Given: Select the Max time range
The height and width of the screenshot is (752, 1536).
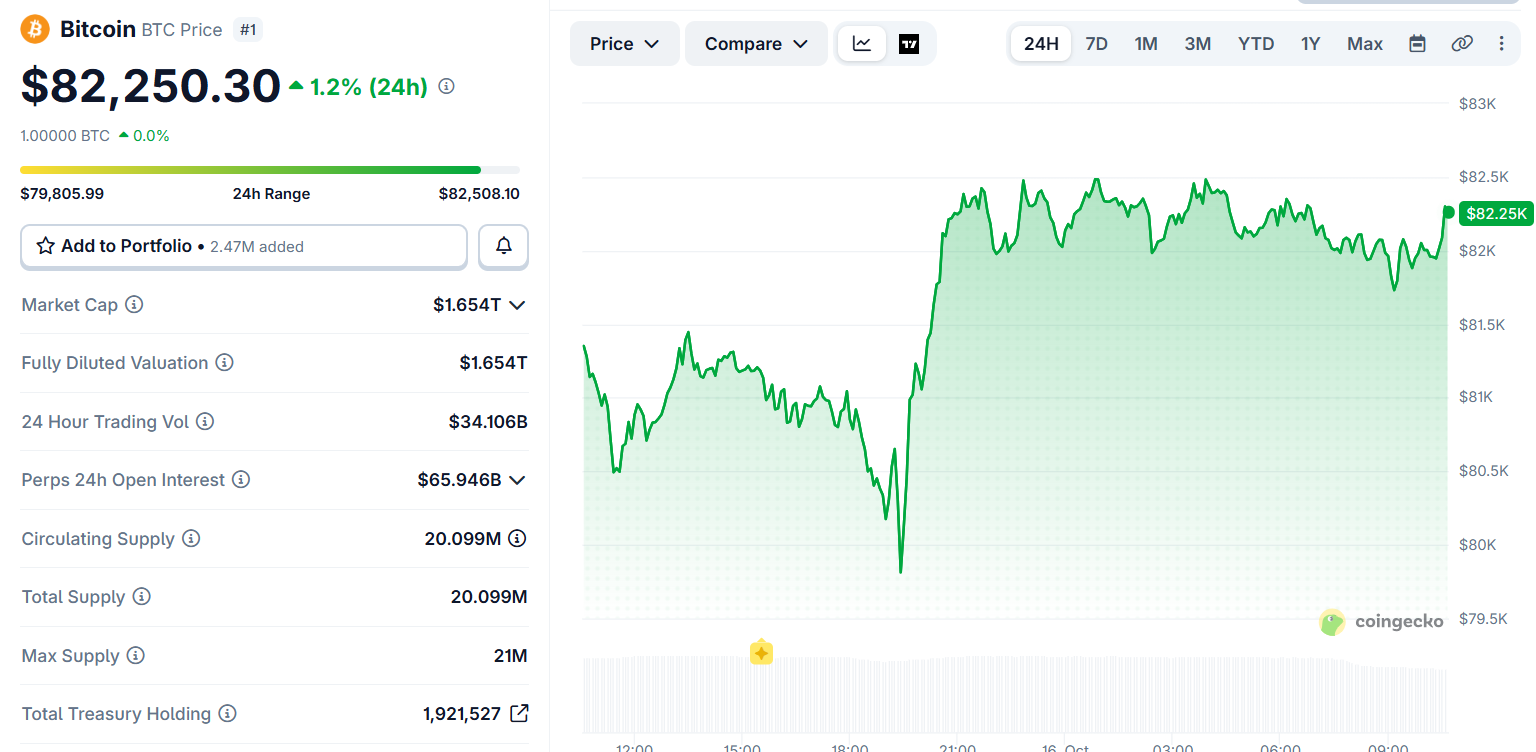Looking at the screenshot, I should tap(1365, 44).
